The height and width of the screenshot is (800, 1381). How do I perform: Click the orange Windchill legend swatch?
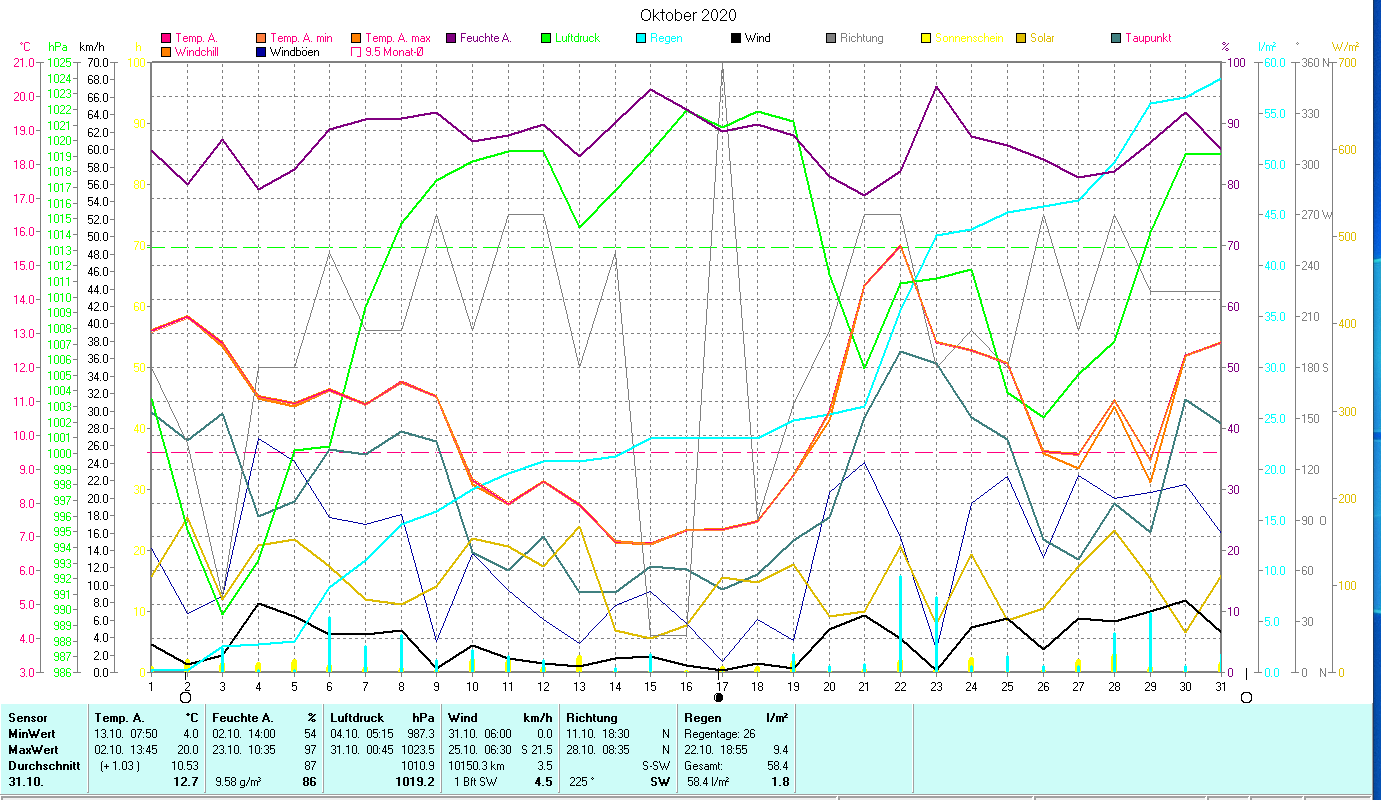(166, 51)
